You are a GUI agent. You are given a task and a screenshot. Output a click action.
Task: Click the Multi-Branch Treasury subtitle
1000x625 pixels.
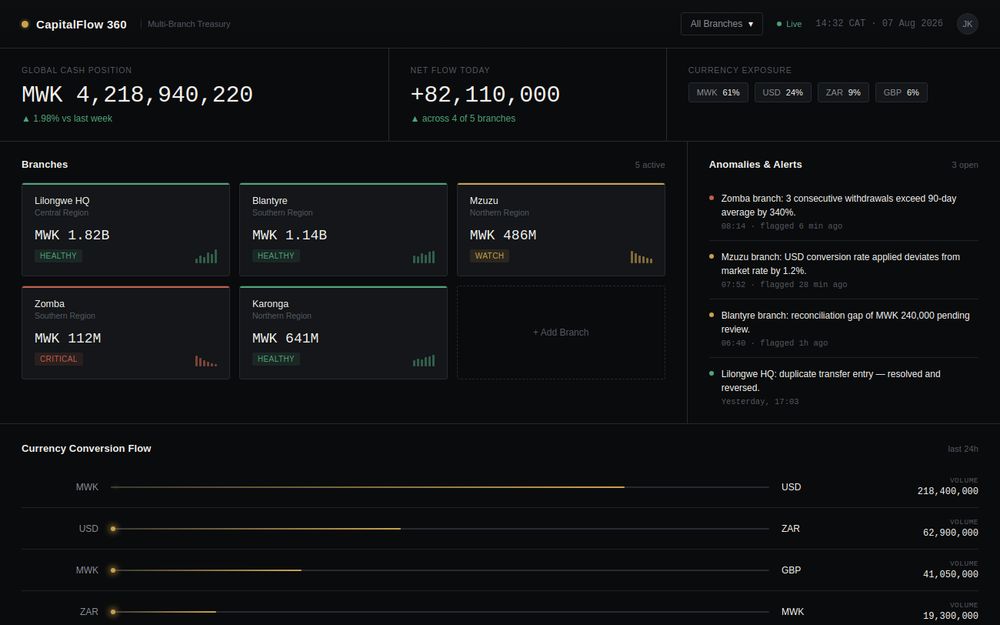point(189,24)
